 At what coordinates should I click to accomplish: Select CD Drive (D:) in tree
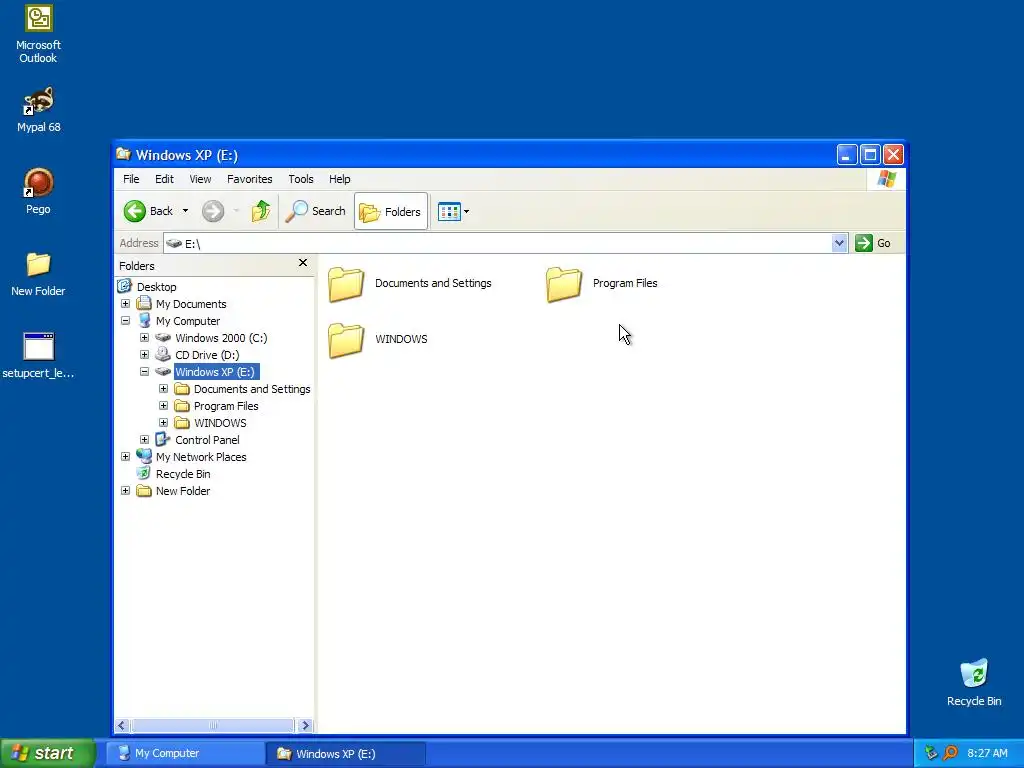pos(207,355)
